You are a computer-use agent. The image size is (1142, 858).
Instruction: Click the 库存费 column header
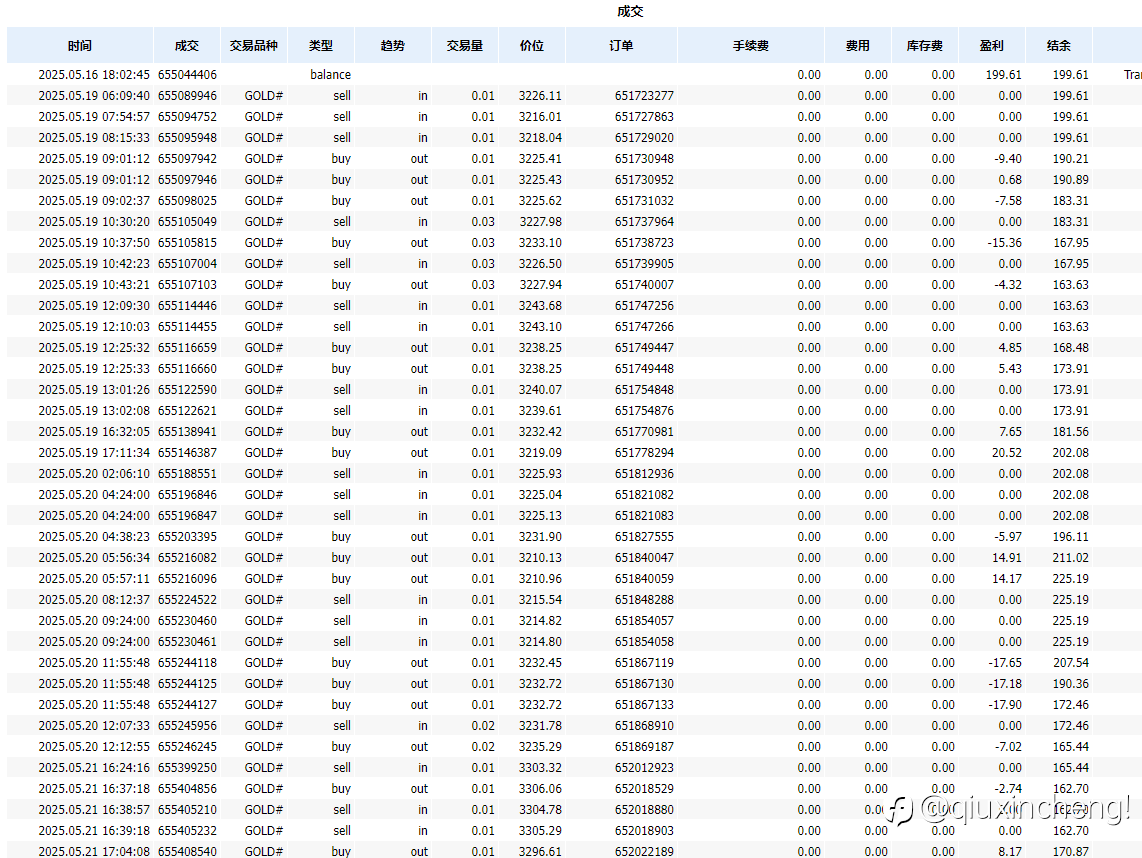925,45
